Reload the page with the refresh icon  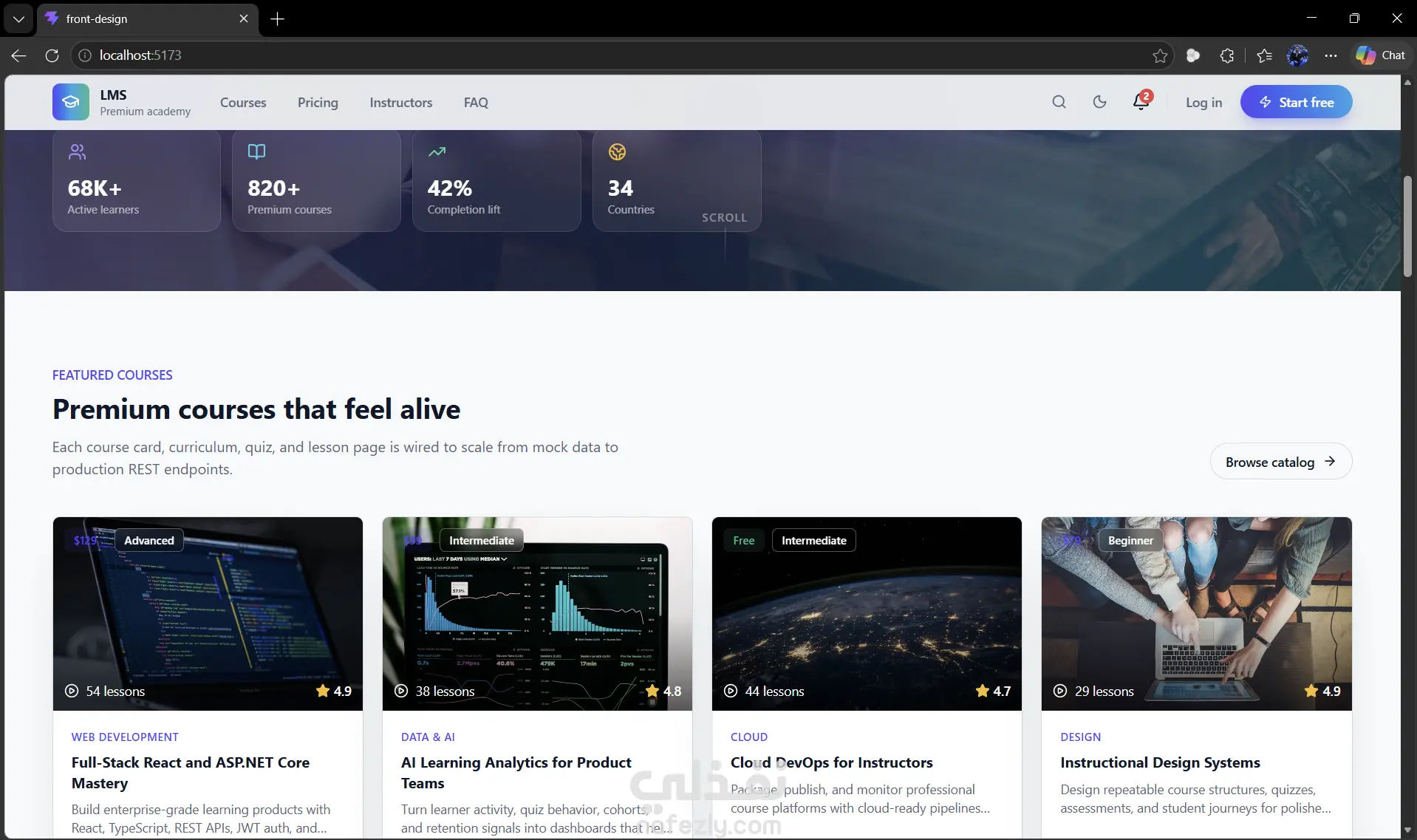(x=52, y=55)
